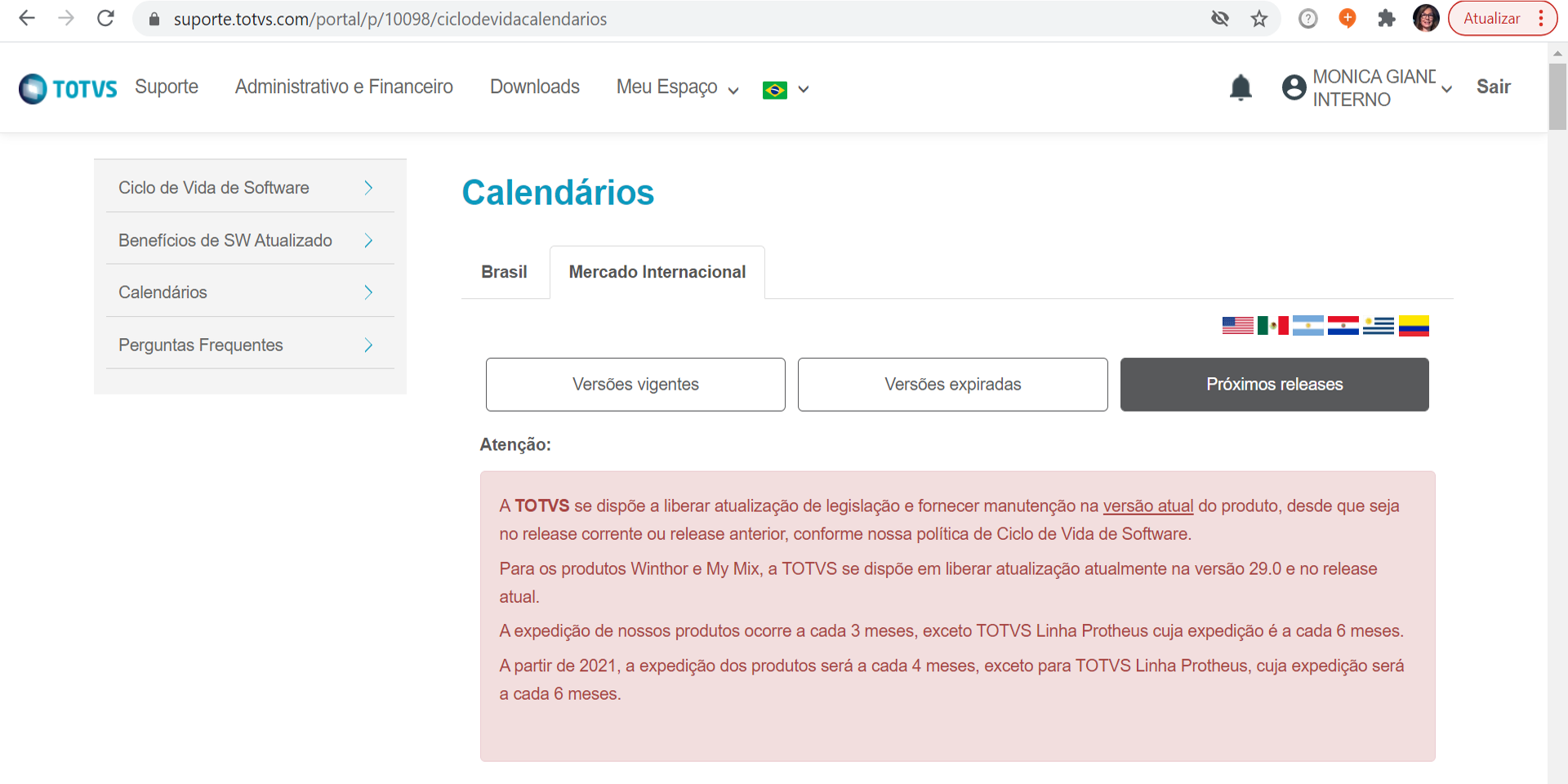Image resolution: width=1568 pixels, height=784 pixels.
Task: Open the Chrome profile avatar
Action: 1426,18
